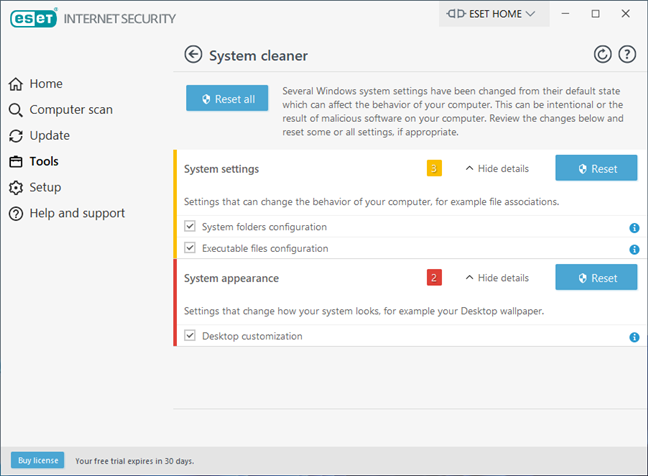This screenshot has height=476, width=648.
Task: Close the ESET window
Action: pyautogui.click(x=625, y=14)
